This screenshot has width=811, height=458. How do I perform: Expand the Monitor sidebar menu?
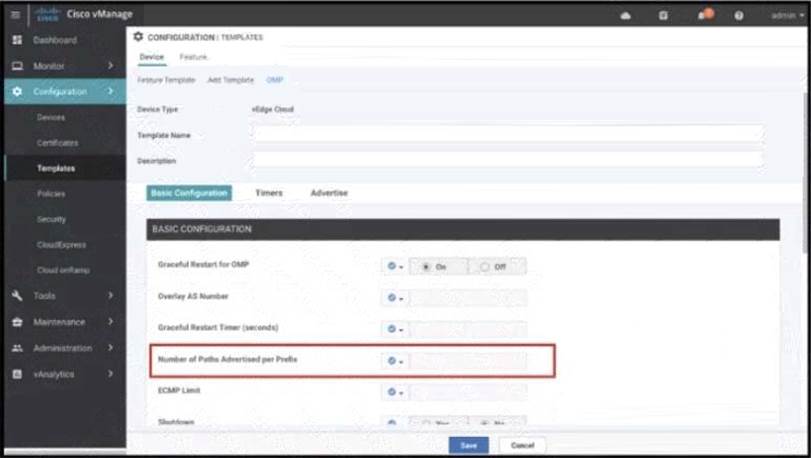point(110,66)
